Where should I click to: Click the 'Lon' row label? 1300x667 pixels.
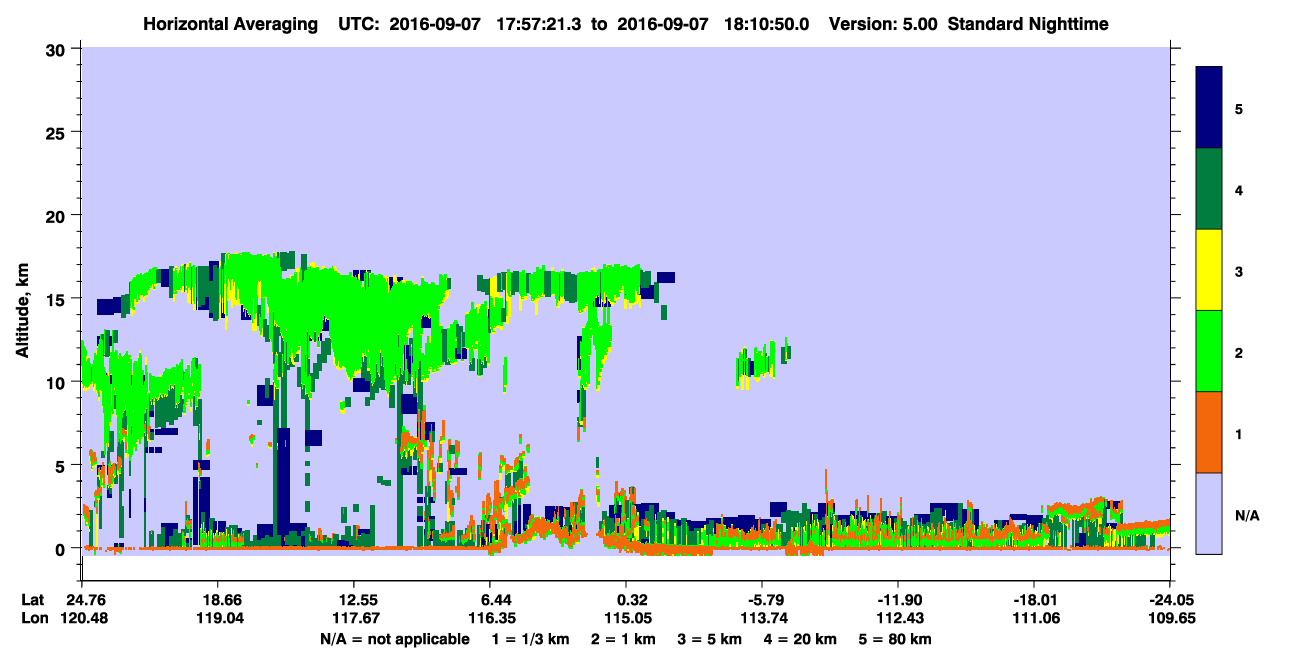(x=34, y=619)
